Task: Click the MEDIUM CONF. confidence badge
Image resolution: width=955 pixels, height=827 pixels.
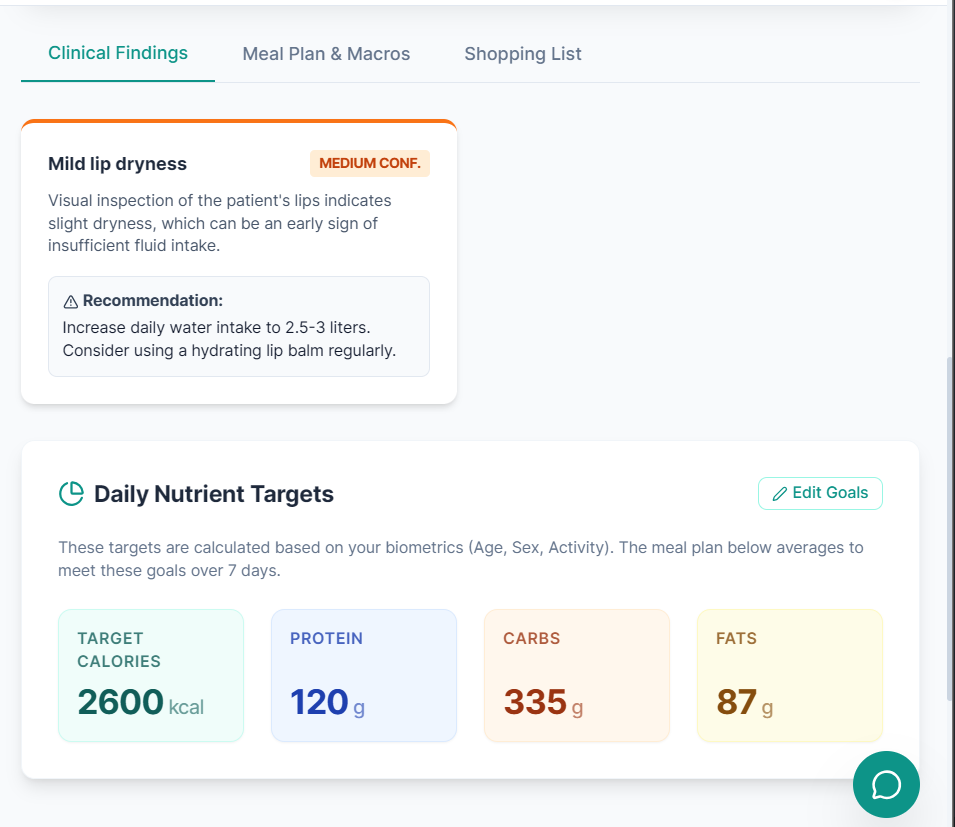Action: click(370, 164)
